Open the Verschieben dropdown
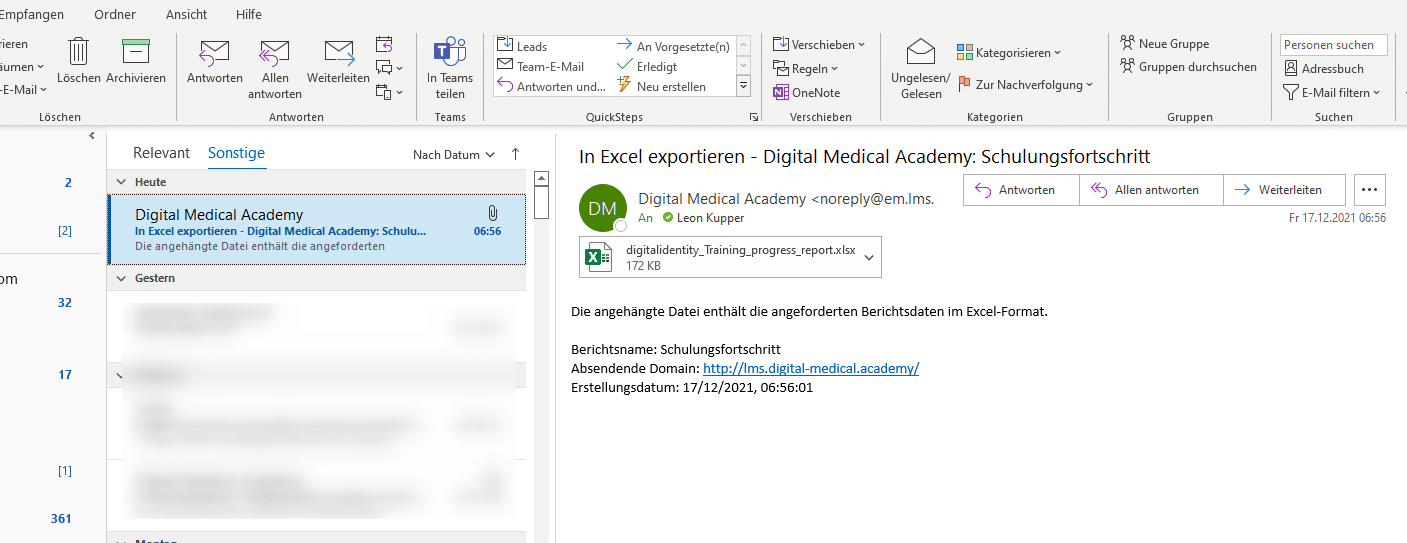 [x=819, y=45]
